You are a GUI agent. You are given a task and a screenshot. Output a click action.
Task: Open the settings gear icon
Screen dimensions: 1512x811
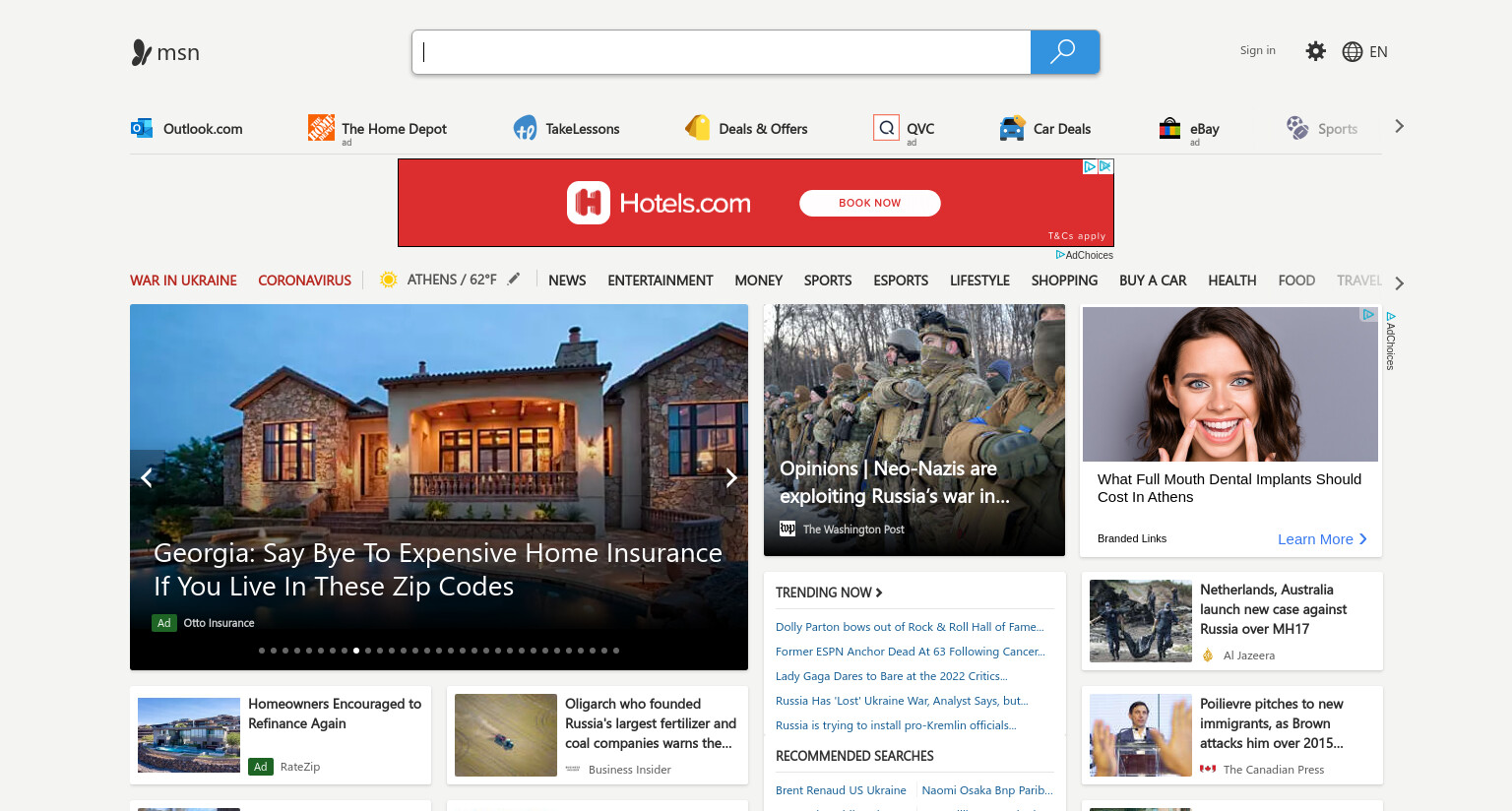click(x=1315, y=51)
